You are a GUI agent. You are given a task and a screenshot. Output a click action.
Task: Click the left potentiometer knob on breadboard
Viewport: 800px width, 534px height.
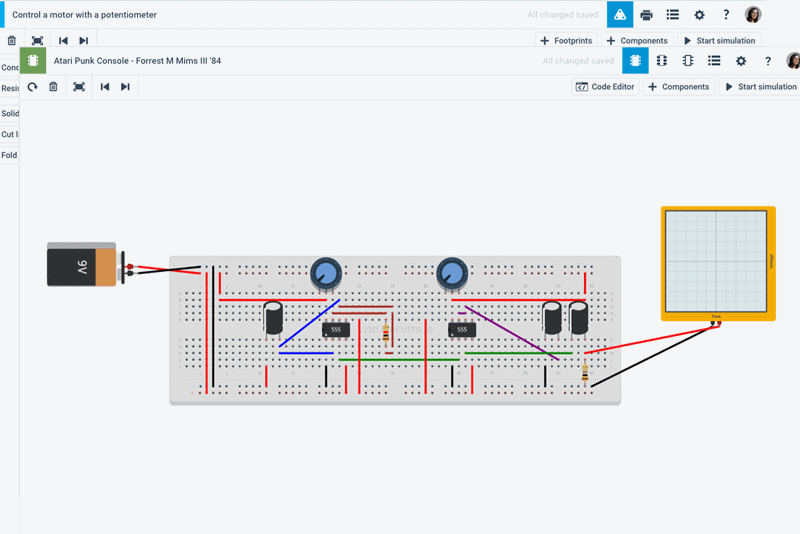[x=325, y=272]
